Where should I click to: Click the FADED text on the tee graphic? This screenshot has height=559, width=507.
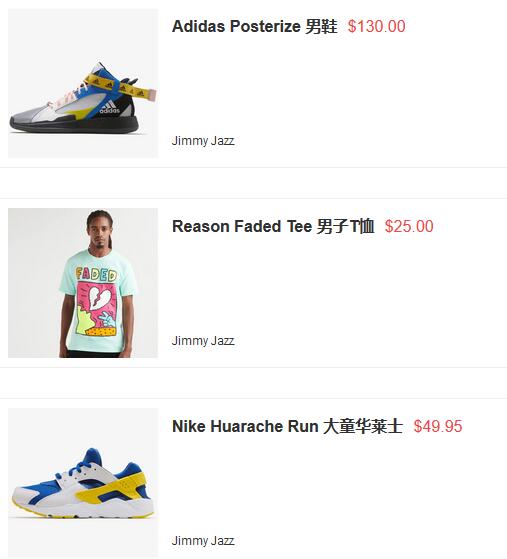pos(96,275)
